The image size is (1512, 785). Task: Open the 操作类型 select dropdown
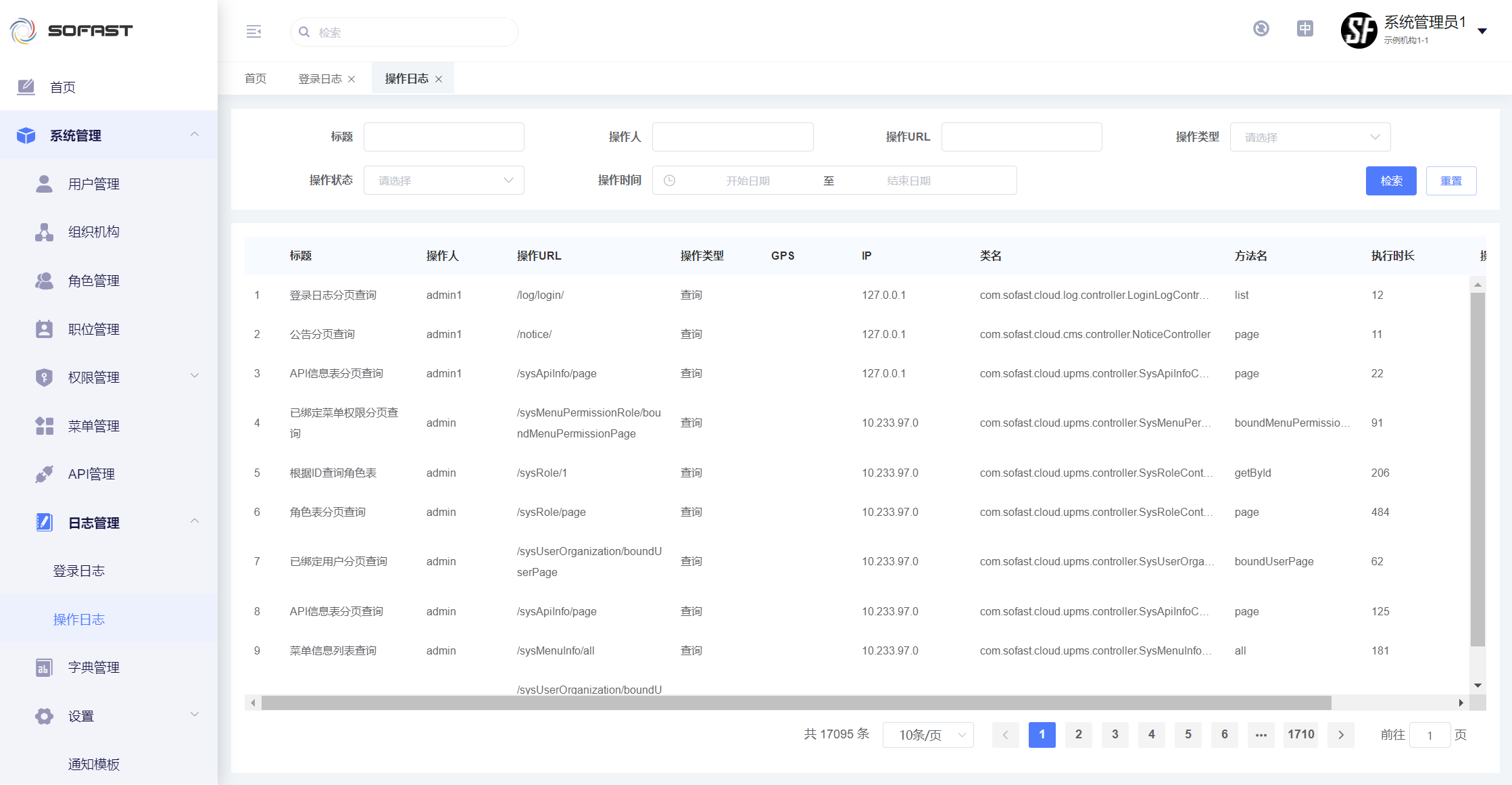pos(1309,137)
